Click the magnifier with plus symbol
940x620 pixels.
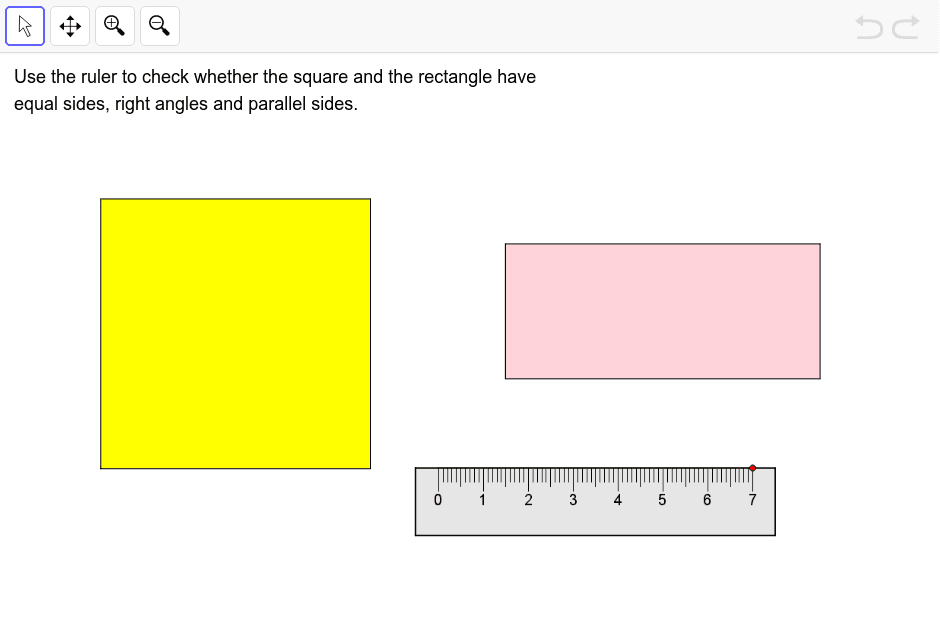114,26
